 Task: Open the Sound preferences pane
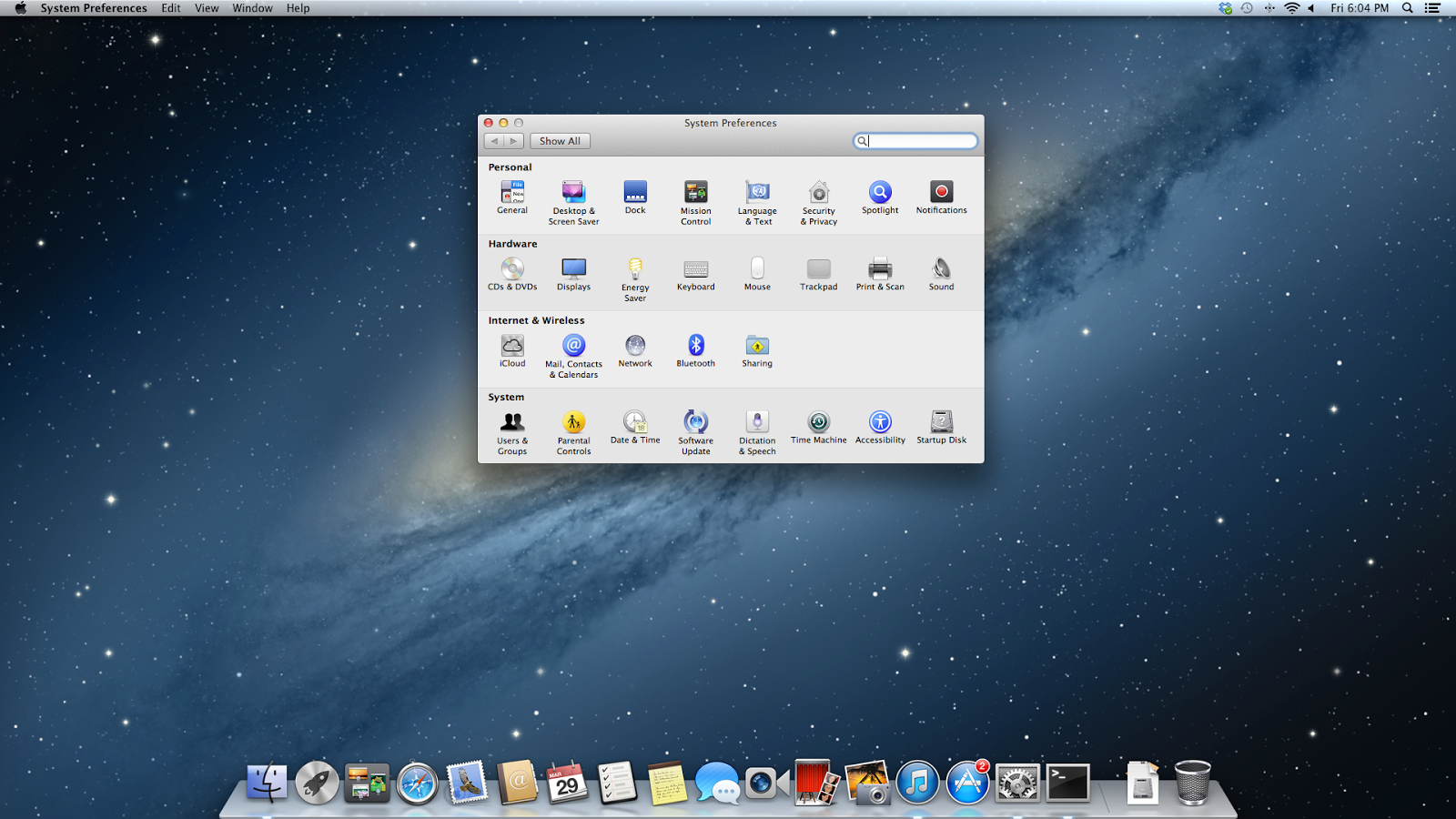[x=941, y=270]
